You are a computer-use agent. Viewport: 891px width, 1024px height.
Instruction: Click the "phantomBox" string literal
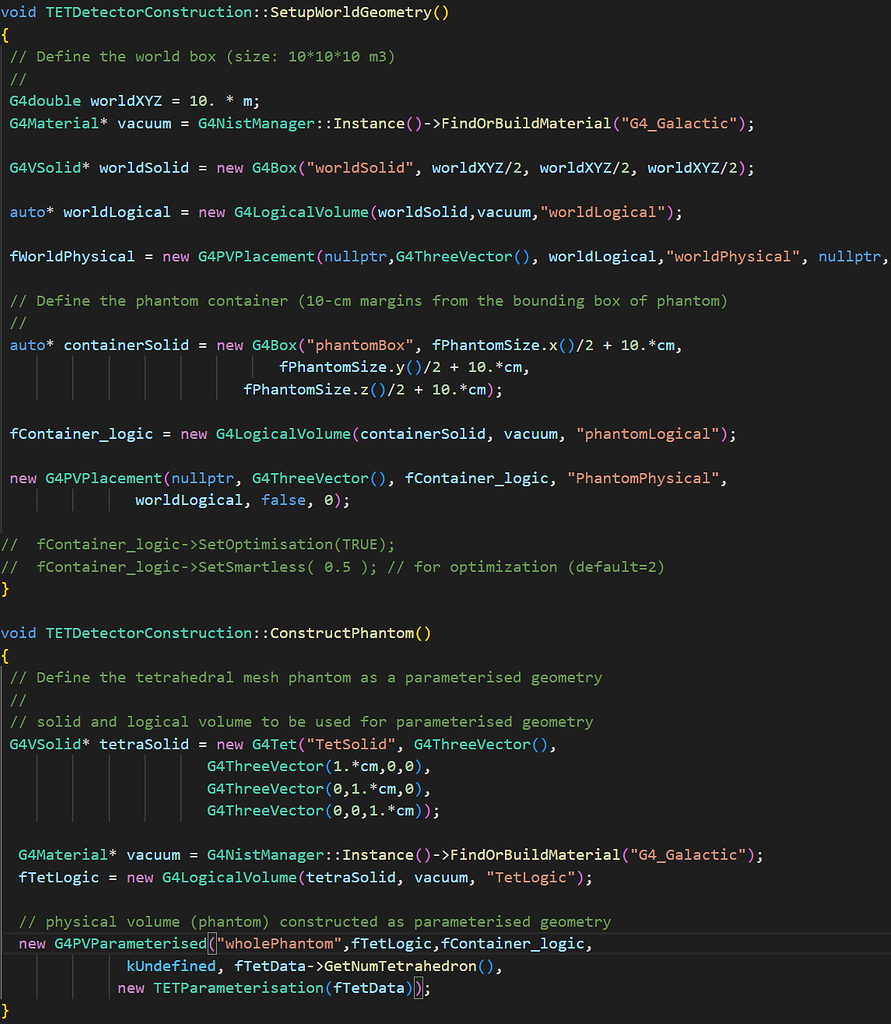coord(364,345)
